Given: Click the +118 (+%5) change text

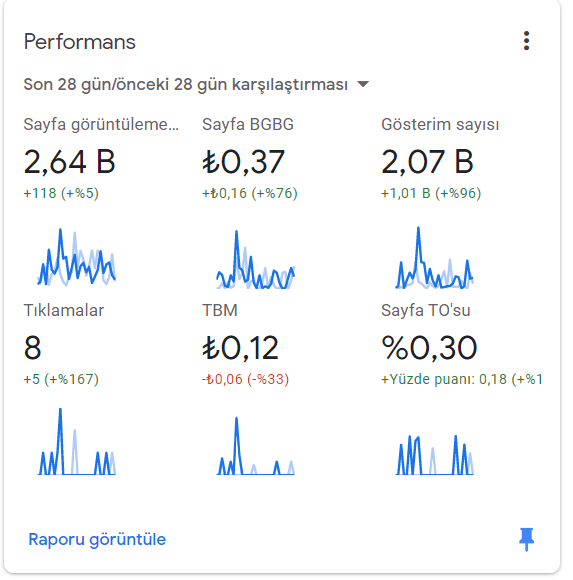Looking at the screenshot, I should (61, 193).
